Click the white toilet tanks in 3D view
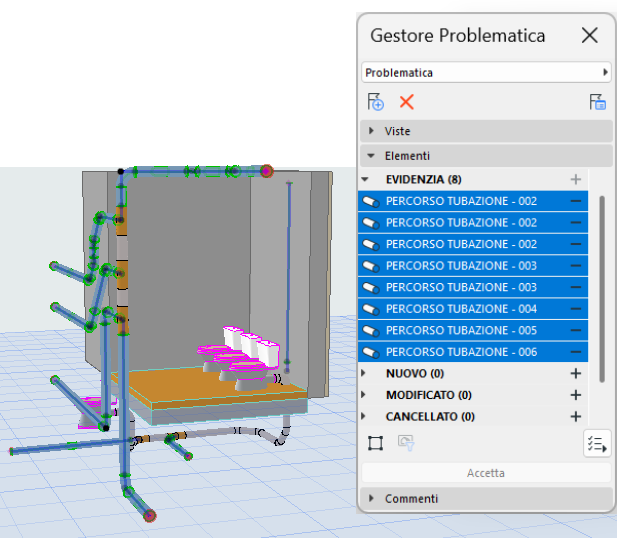 point(252,346)
